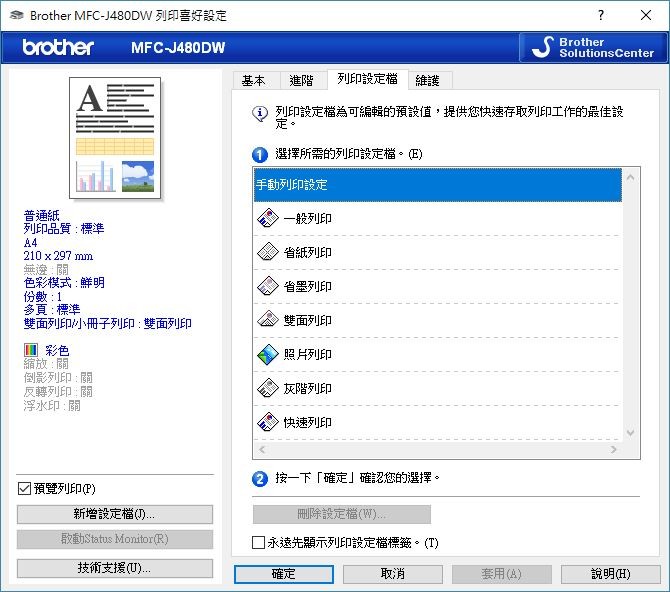The width and height of the screenshot is (670, 592).
Task: Select the 省紙列印 text entry
Action: tap(308, 253)
